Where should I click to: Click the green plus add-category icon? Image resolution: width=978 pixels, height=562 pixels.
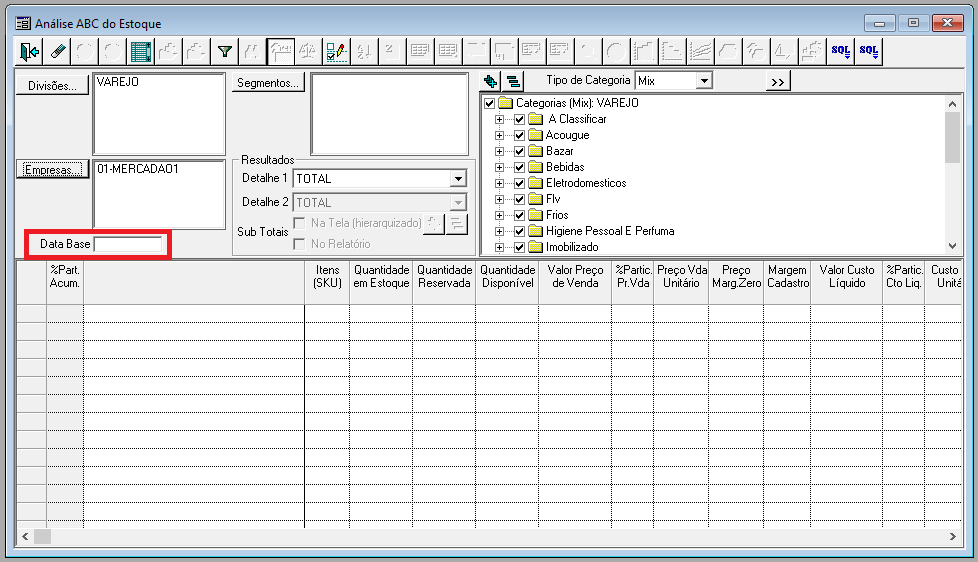490,81
